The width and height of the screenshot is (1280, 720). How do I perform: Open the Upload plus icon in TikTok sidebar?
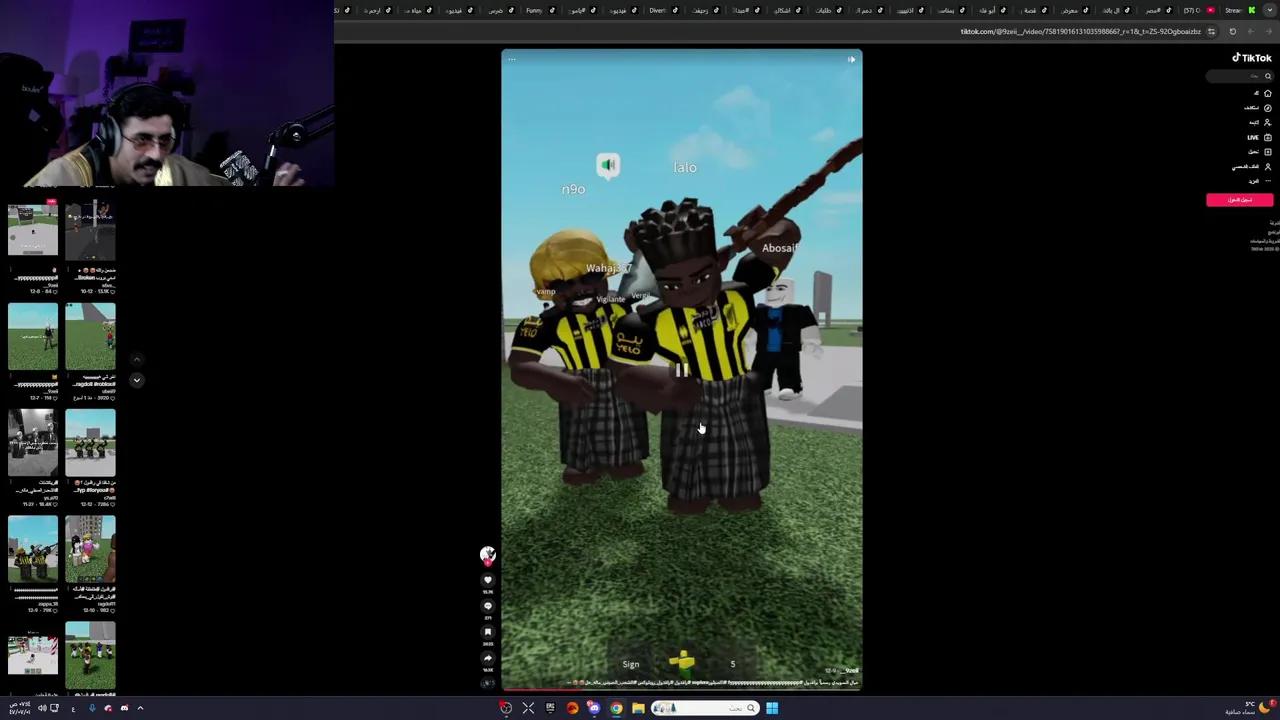tap(1267, 152)
